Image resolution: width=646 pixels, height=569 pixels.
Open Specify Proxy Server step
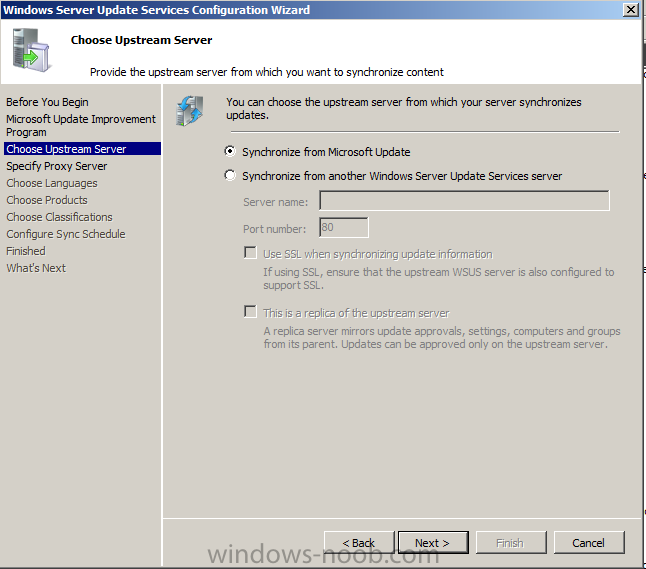pyautogui.click(x=56, y=166)
